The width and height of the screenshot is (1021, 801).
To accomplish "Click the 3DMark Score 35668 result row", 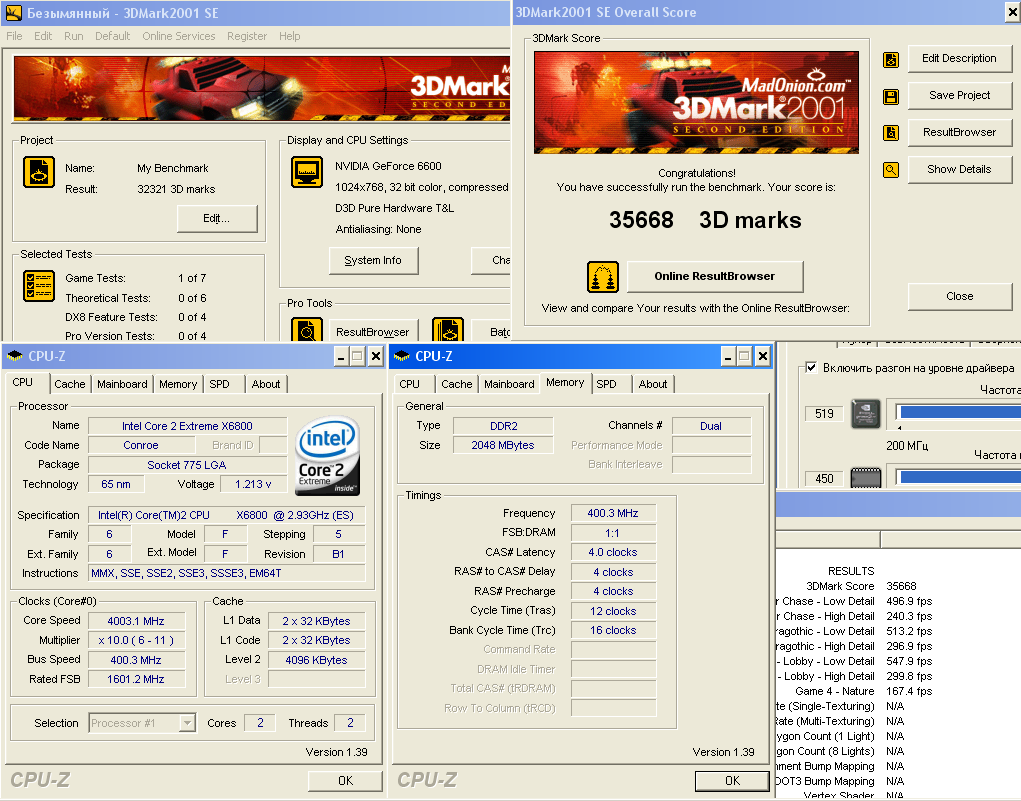I will pos(861,586).
